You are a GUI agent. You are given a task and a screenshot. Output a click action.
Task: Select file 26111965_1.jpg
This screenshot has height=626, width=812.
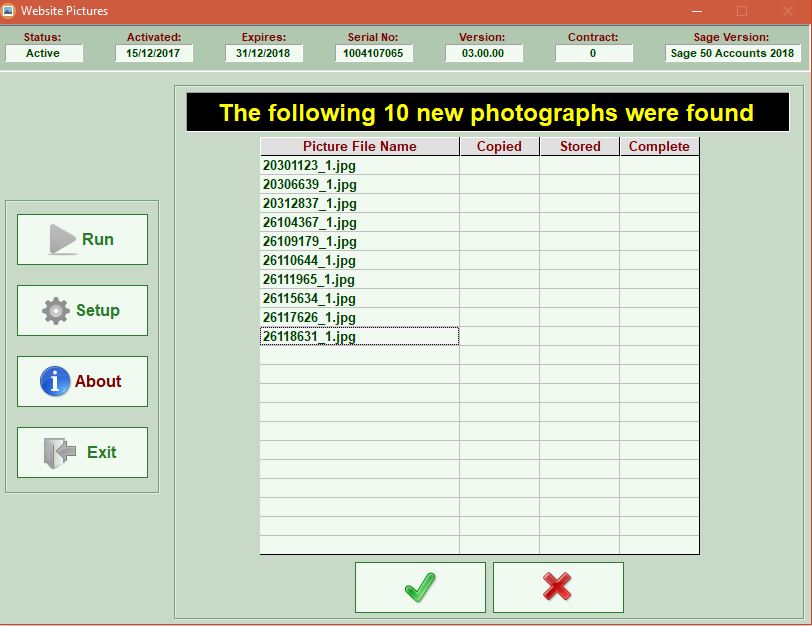[359, 280]
